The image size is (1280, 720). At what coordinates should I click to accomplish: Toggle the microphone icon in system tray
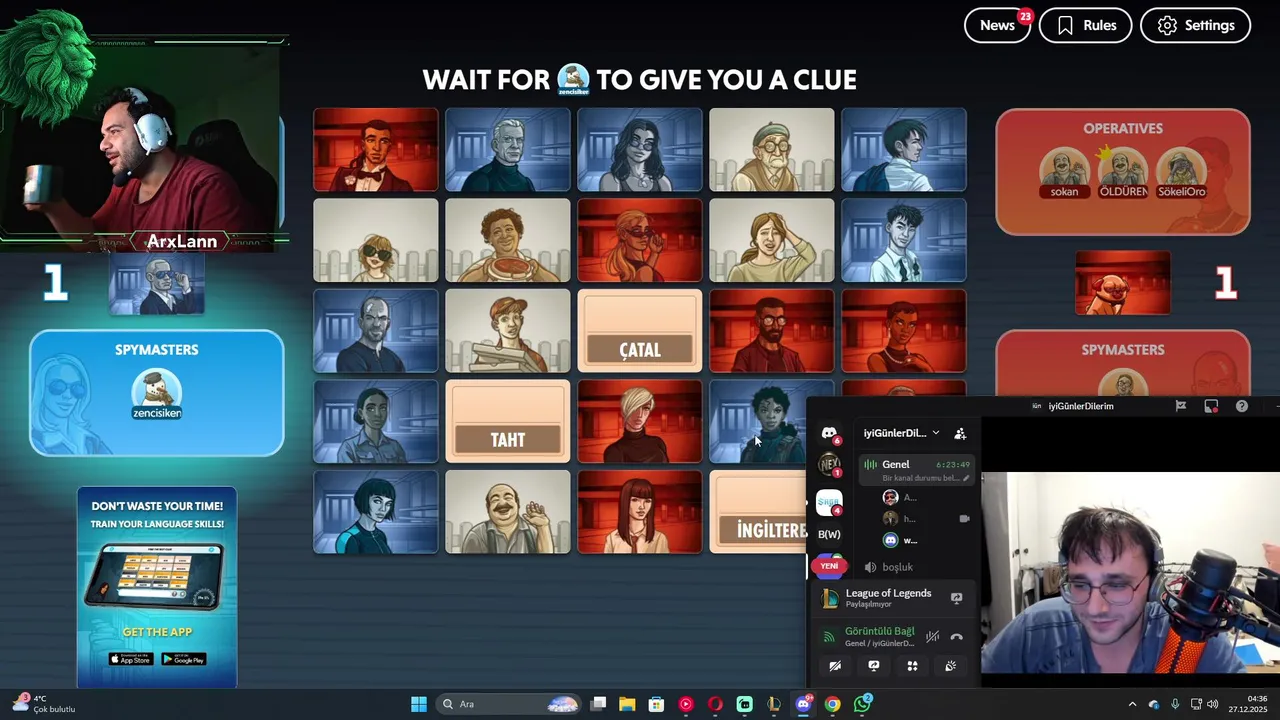[x=1175, y=704]
